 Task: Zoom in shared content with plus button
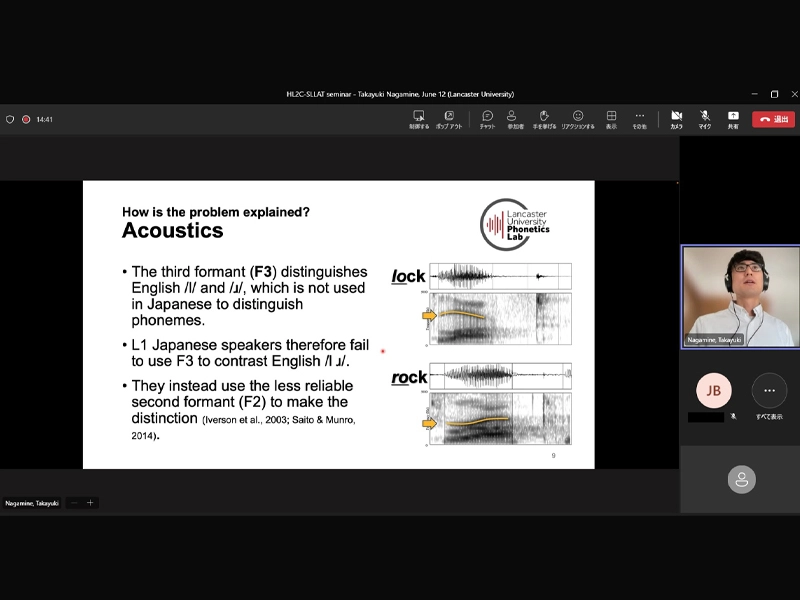point(90,503)
